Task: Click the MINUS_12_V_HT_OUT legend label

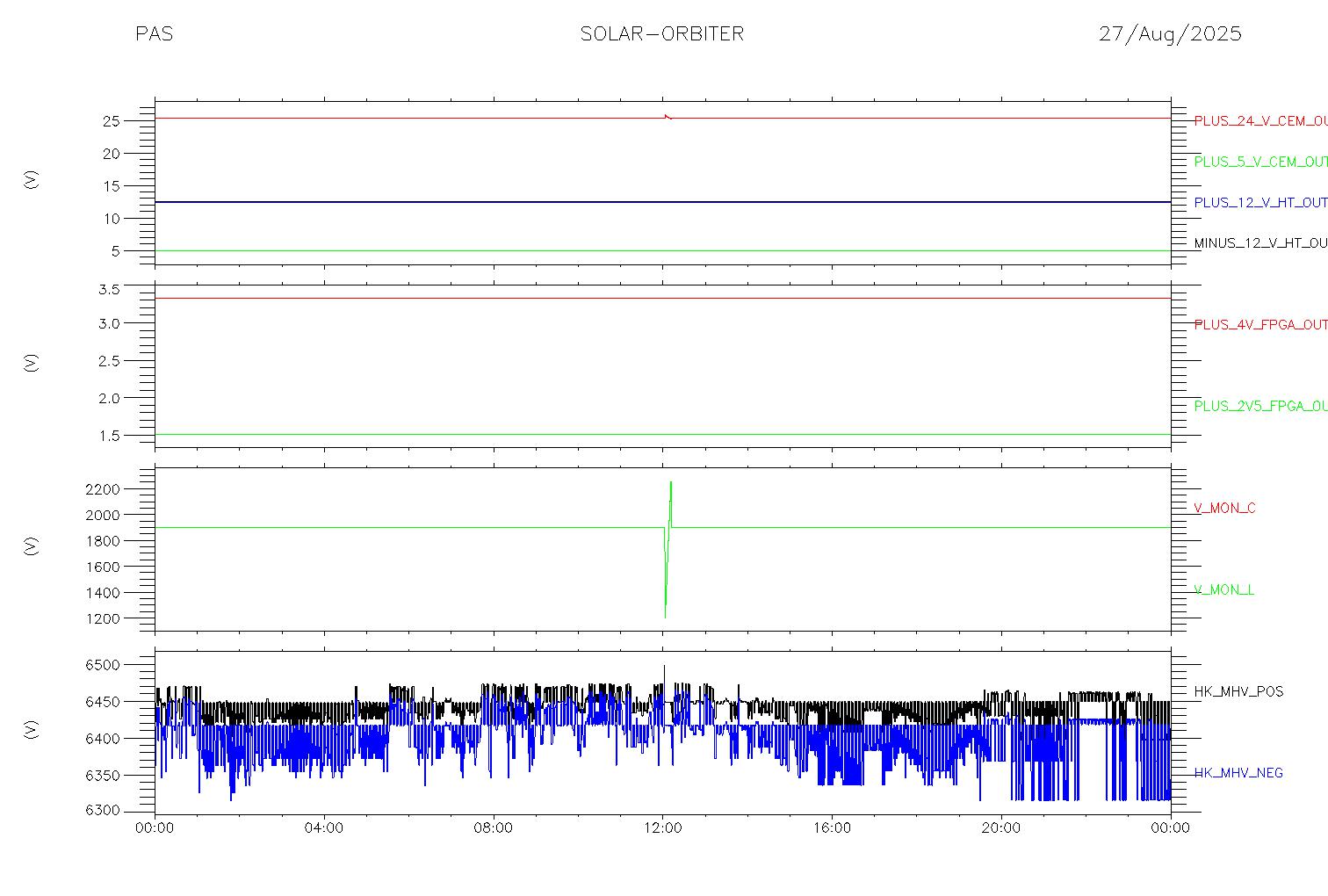Action: point(1260,243)
